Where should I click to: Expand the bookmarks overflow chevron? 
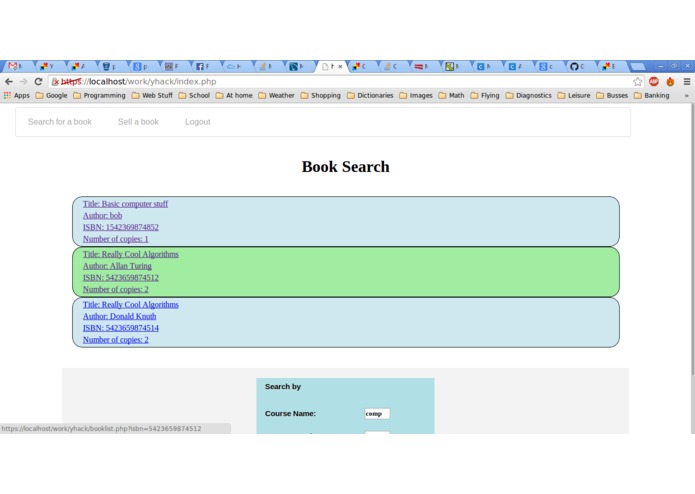tap(687, 95)
